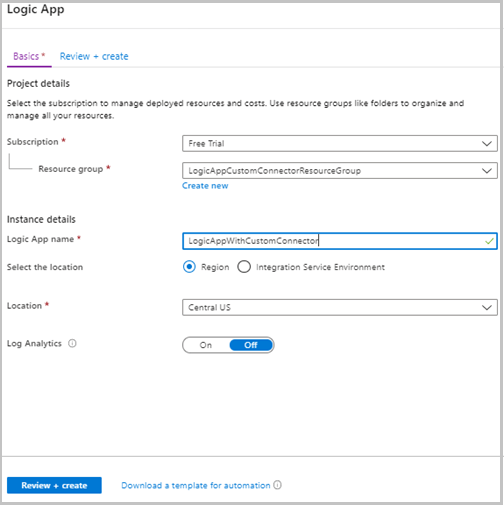Click the Resource group chevron arrow

tap(487, 171)
